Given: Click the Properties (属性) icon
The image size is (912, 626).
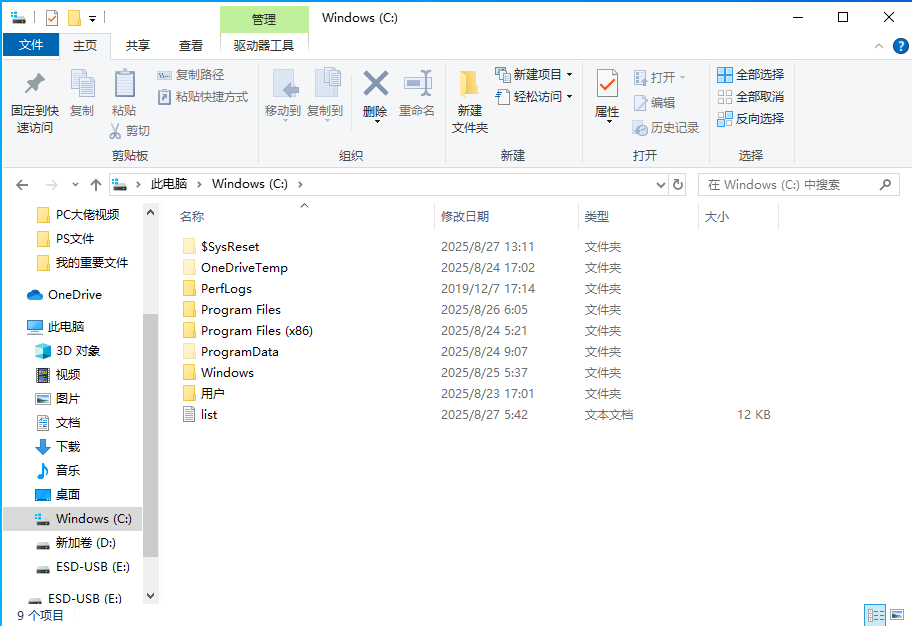Looking at the screenshot, I should tap(607, 84).
